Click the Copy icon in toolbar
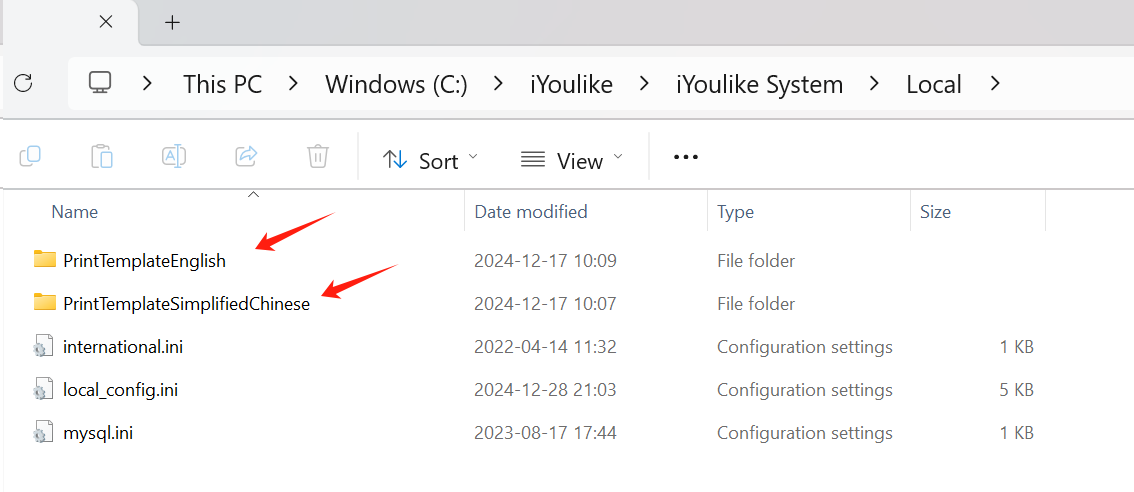1134x492 pixels. (30, 157)
